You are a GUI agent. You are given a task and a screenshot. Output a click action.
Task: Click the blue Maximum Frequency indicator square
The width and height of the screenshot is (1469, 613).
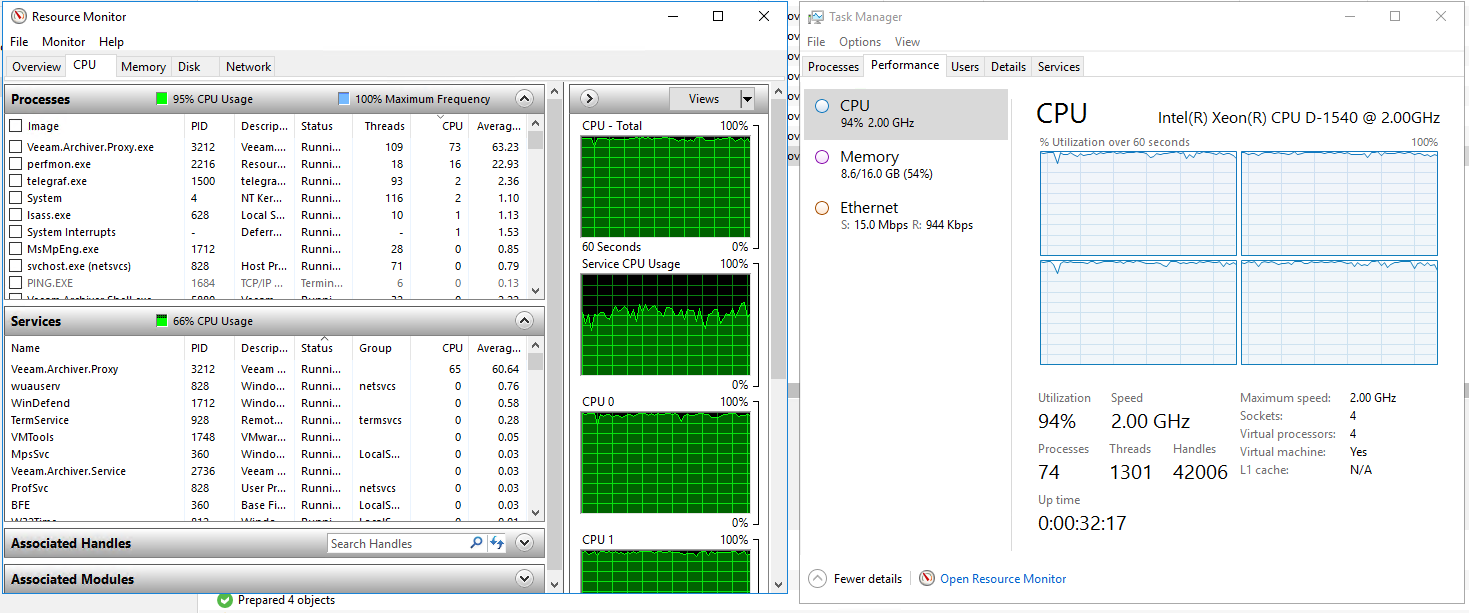344,99
